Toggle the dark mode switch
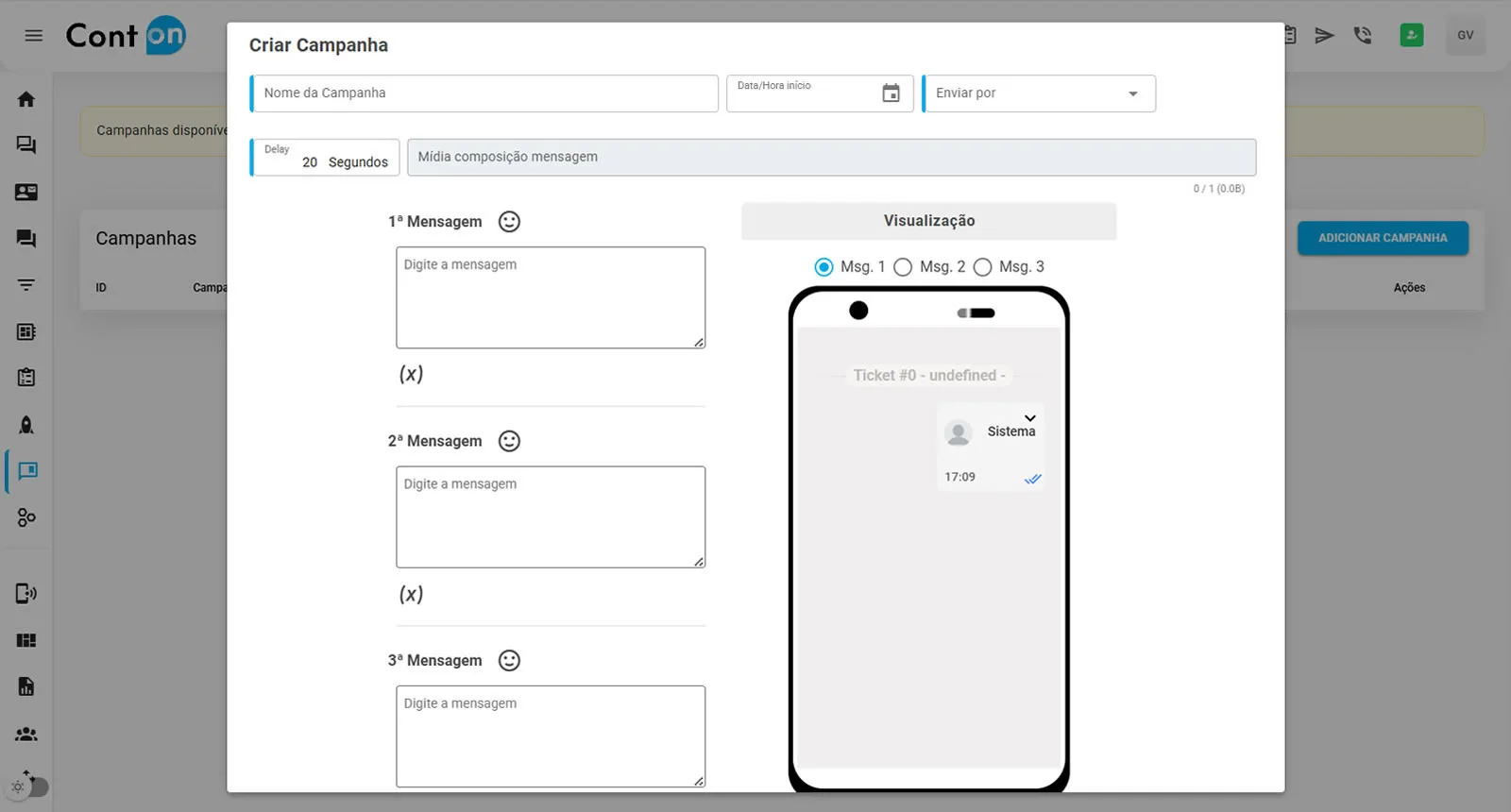 pos(28,786)
